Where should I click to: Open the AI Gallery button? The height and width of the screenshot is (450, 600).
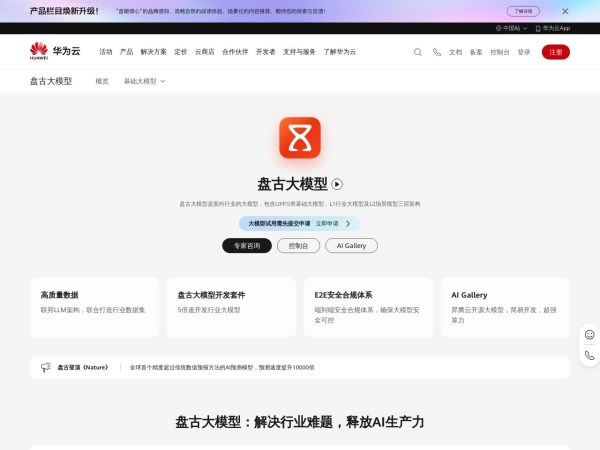pyautogui.click(x=352, y=245)
